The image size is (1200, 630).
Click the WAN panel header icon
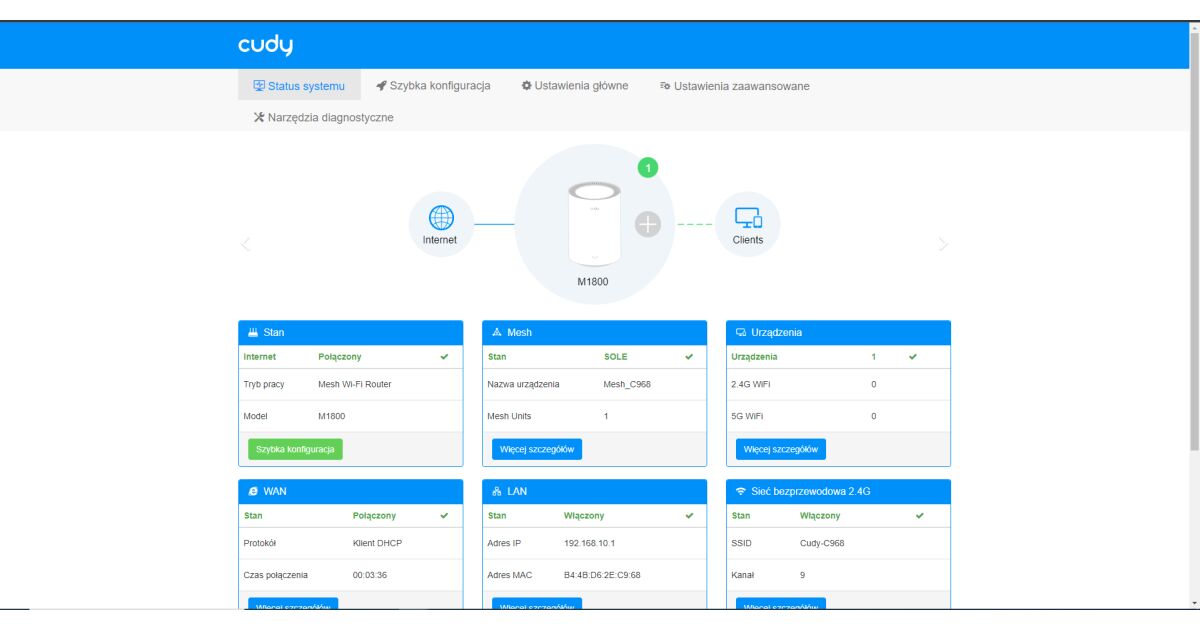pos(253,492)
